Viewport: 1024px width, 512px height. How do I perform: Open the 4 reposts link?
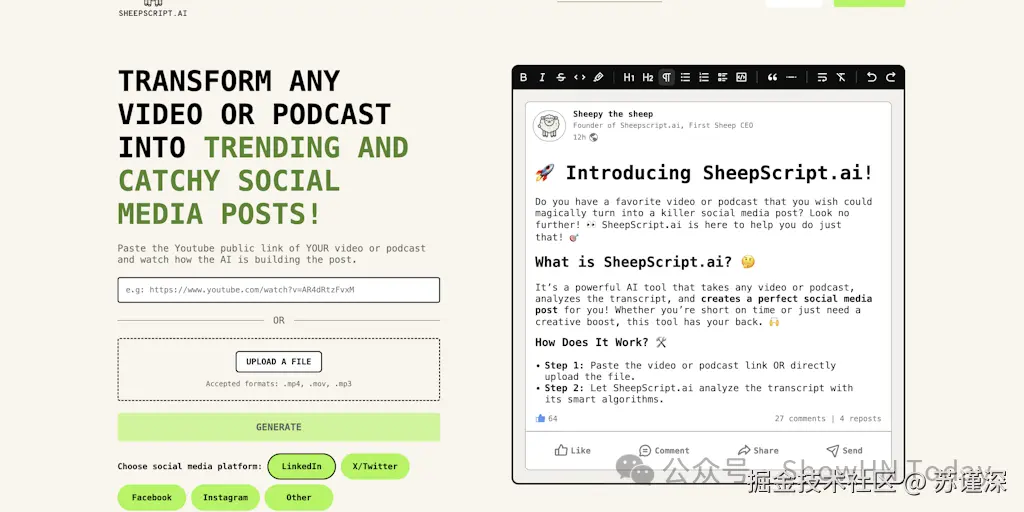860,419
